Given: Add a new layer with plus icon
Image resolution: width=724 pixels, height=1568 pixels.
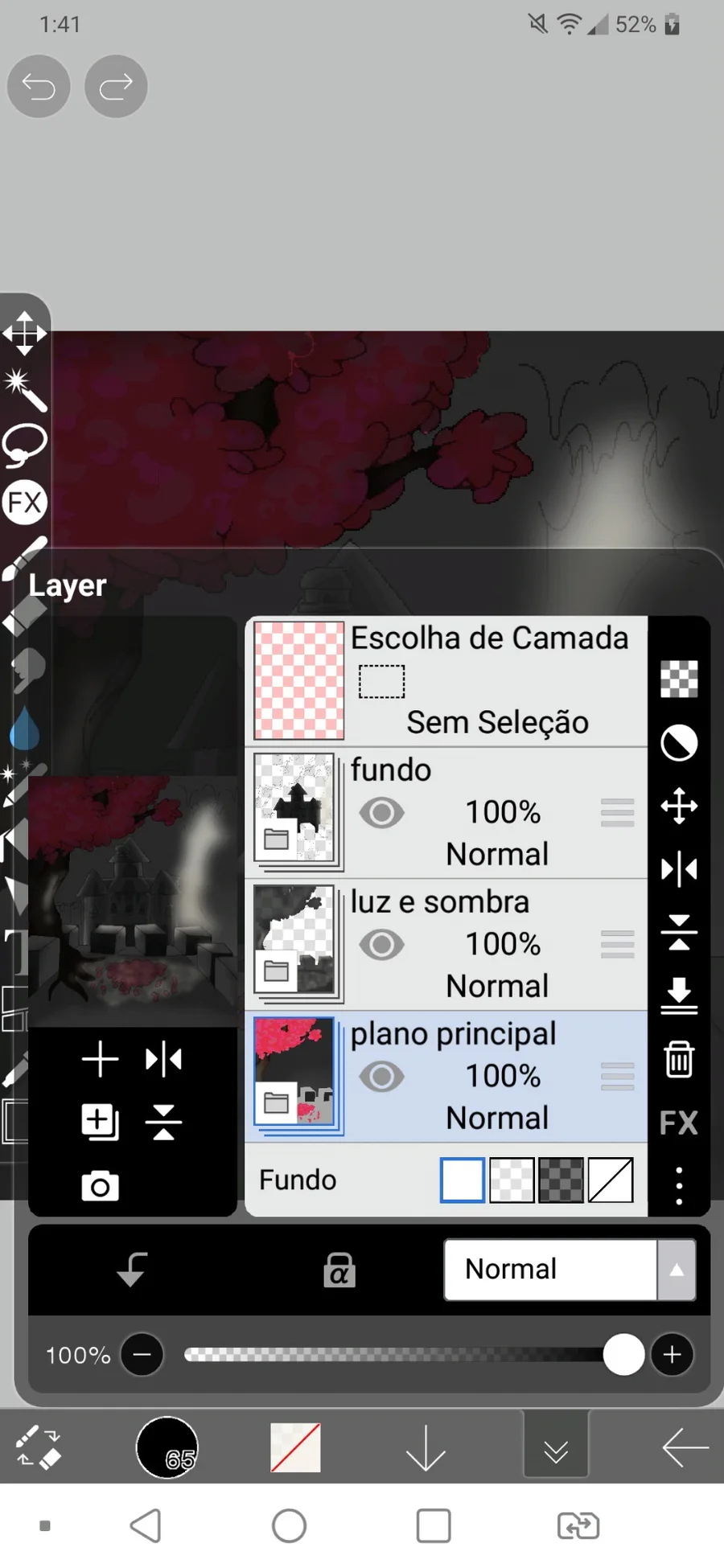Looking at the screenshot, I should (101, 1058).
